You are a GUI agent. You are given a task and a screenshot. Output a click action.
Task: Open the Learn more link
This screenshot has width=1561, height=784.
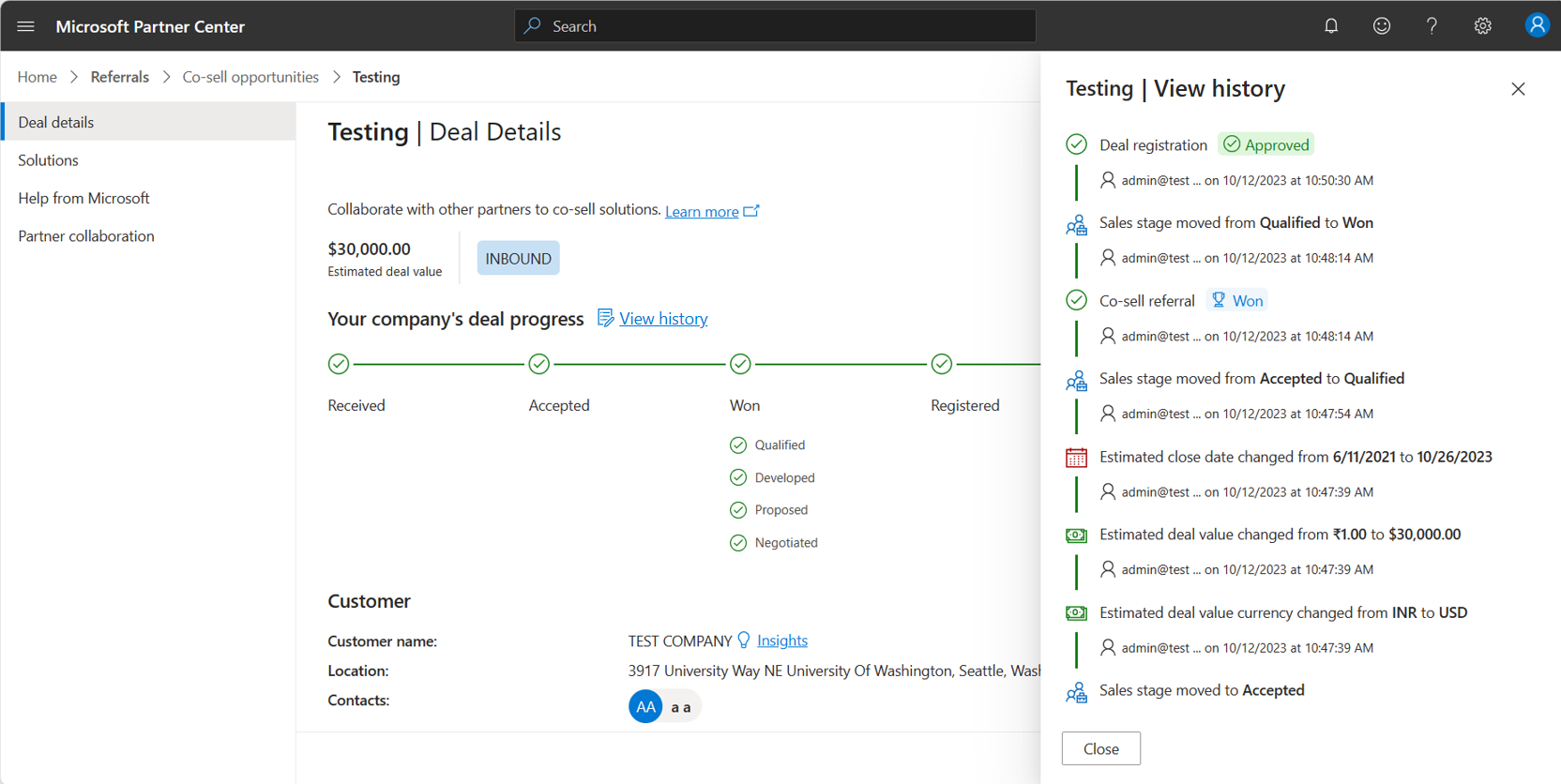pos(702,211)
